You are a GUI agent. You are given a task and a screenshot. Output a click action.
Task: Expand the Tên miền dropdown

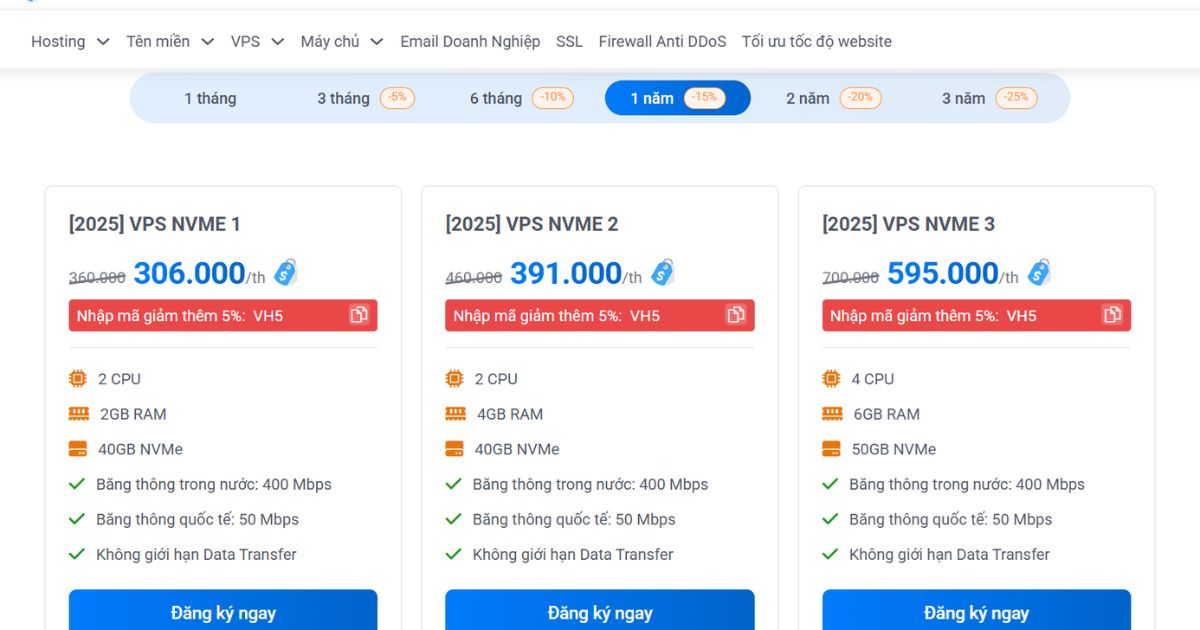pos(158,41)
